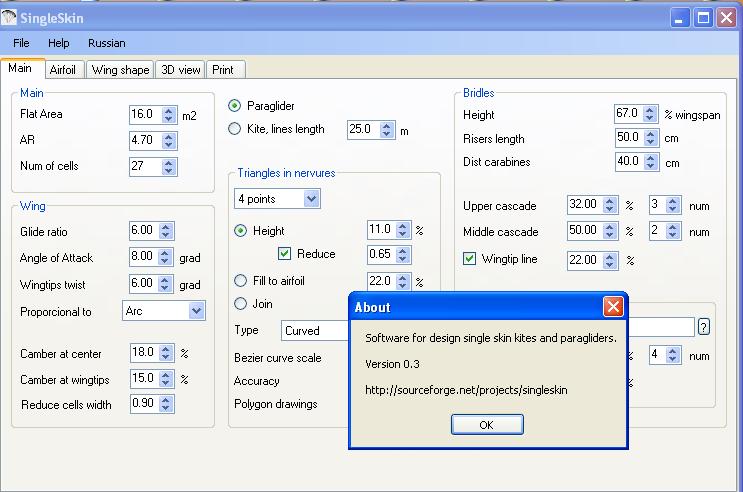The height and width of the screenshot is (492, 743).
Task: Open the File menu
Action: pos(21,44)
